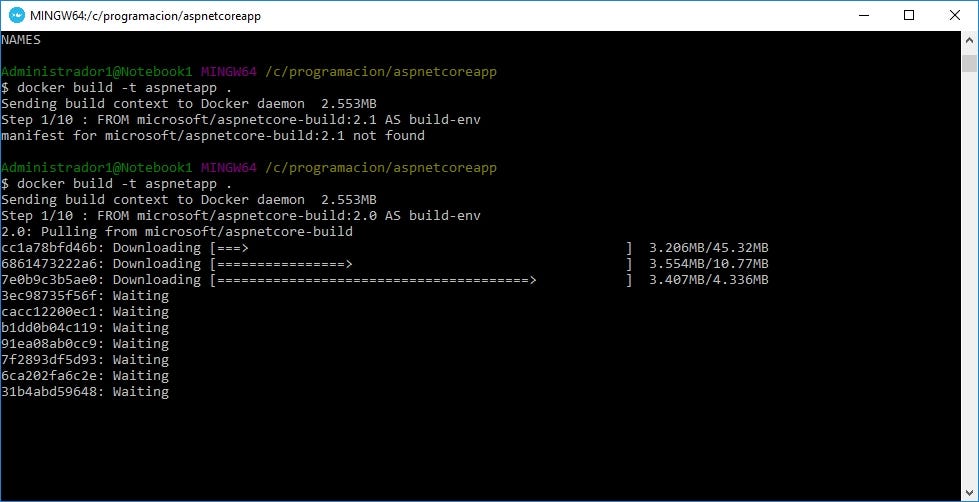
Task: Click the 'b1dd0b04c119: Waiting' line
Action: click(x=85, y=328)
